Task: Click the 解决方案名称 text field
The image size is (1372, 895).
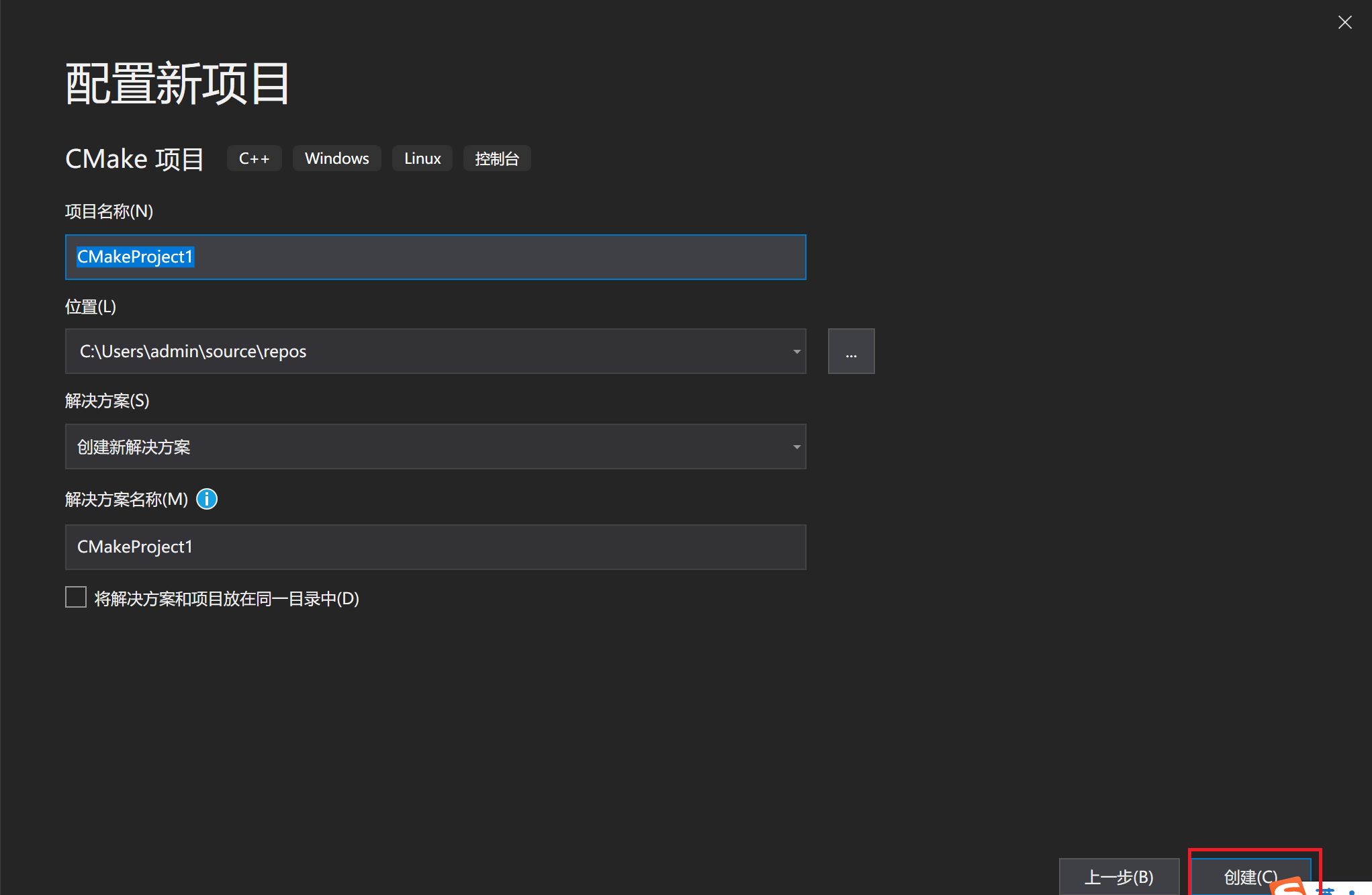Action: 435,547
